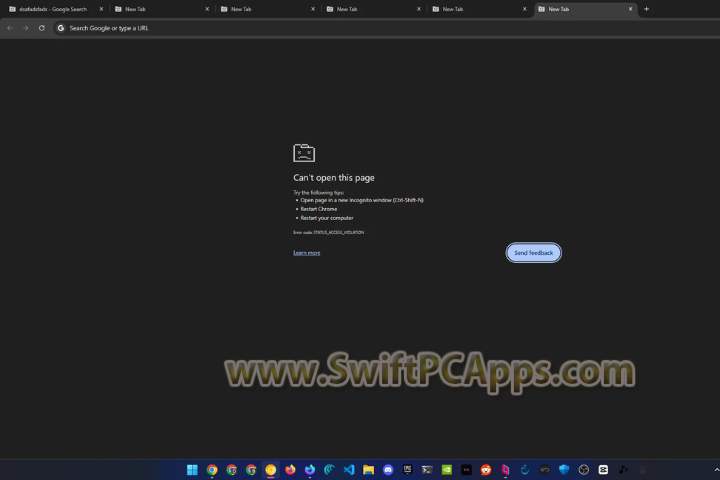Viewport: 720px width, 480px height.
Task: Open Windows Security shield icon
Action: (564, 469)
